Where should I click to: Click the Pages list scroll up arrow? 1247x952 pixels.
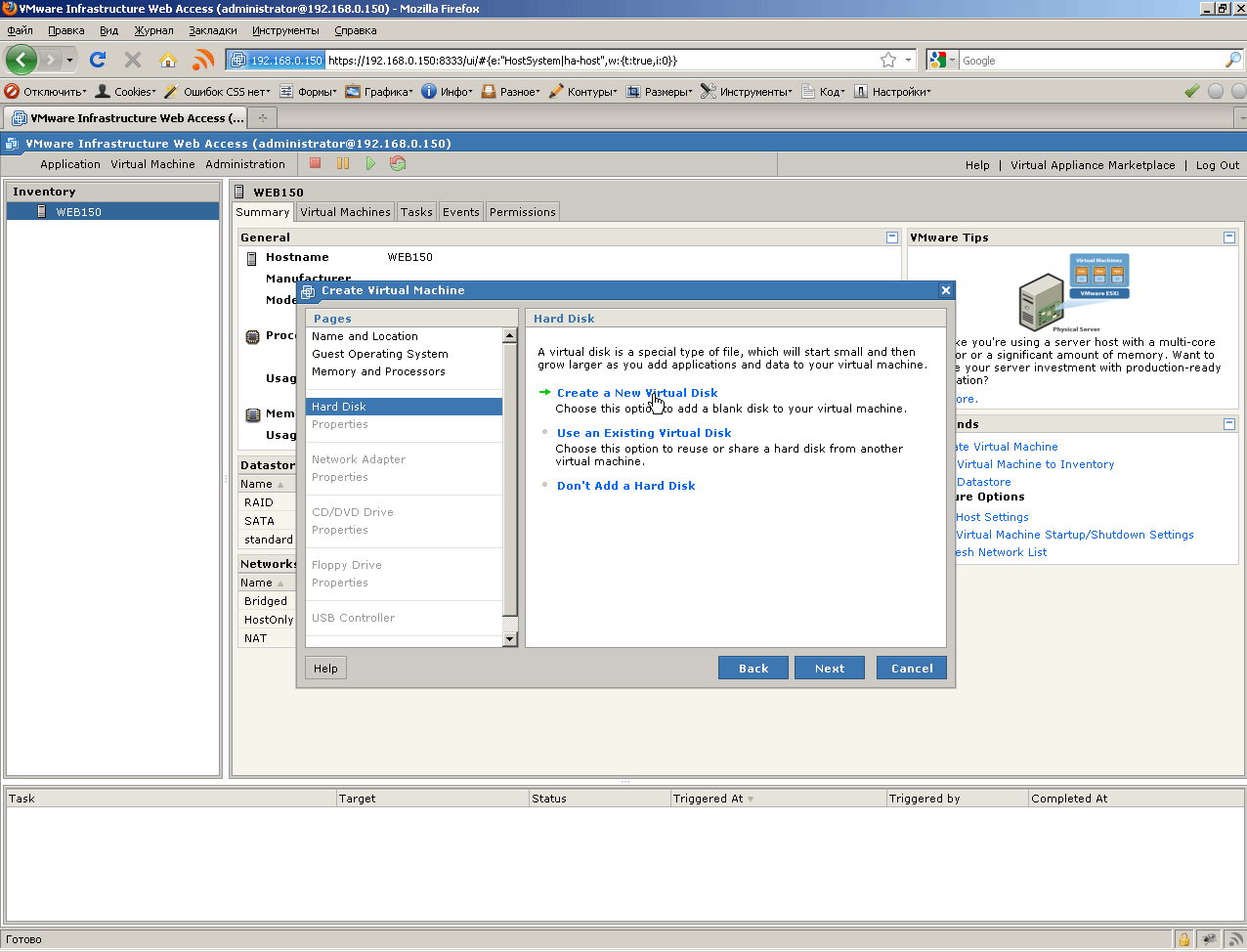pyautogui.click(x=509, y=335)
